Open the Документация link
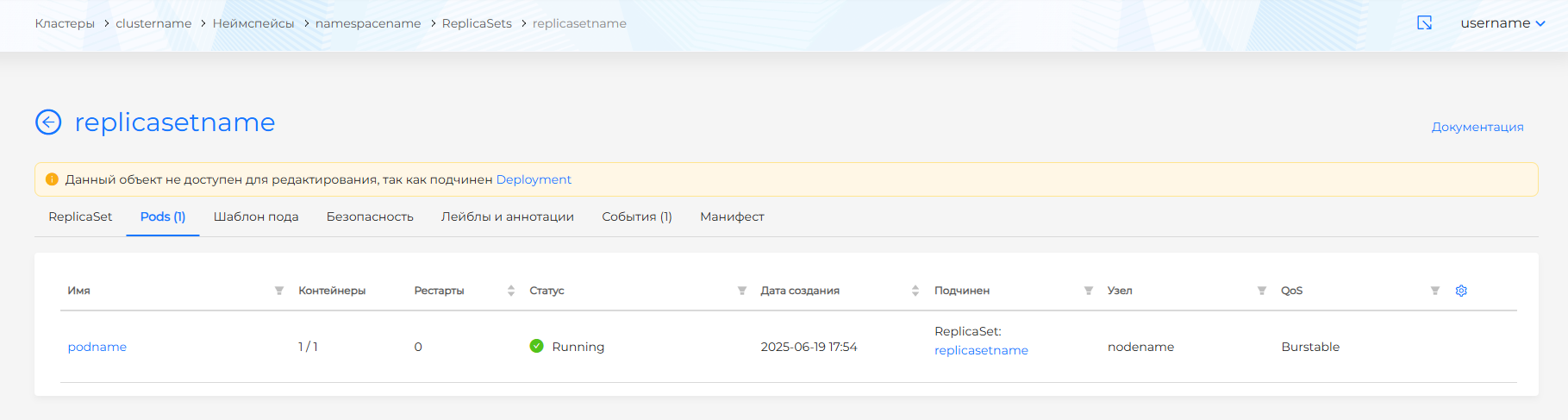The width and height of the screenshot is (1568, 420). coord(1477,127)
